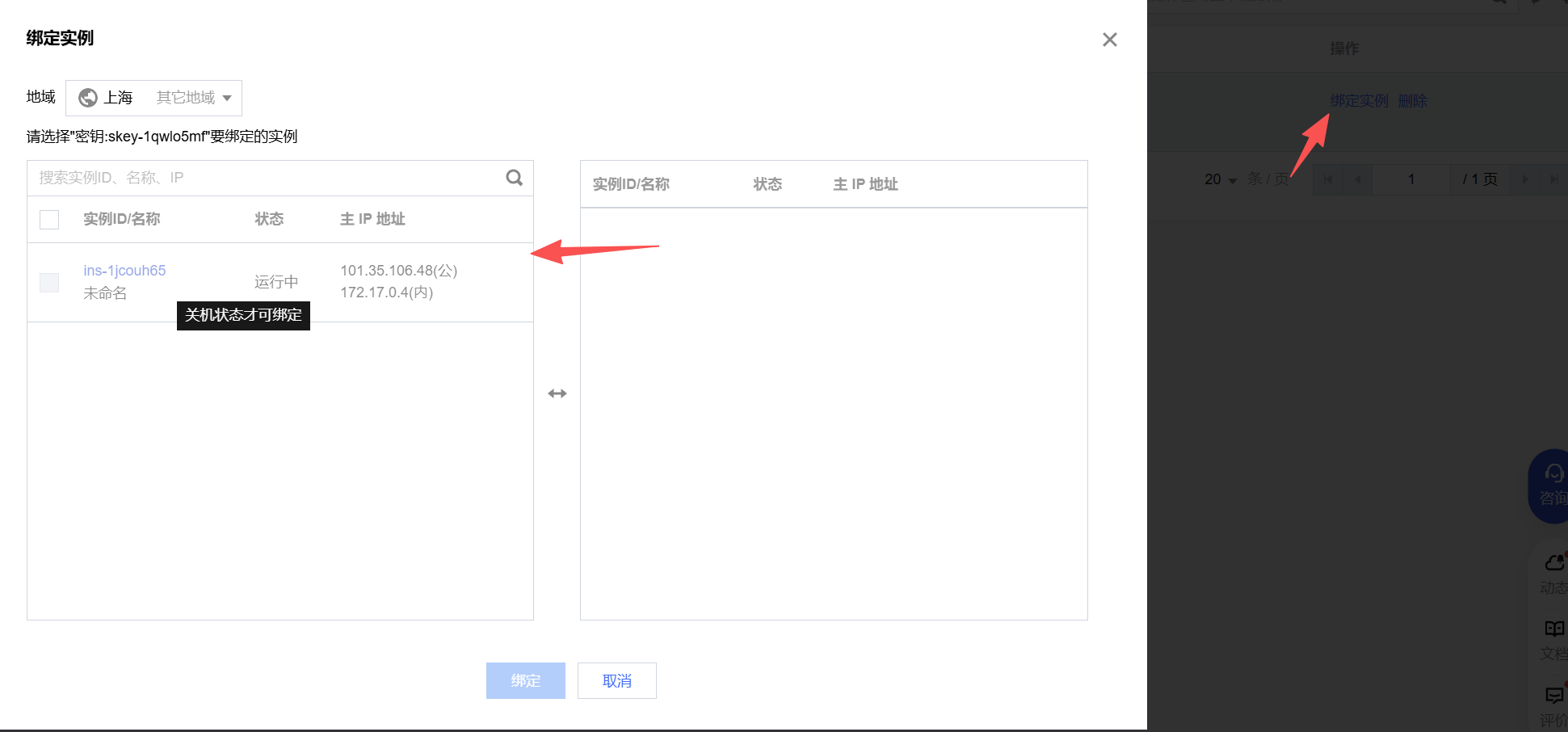Click the globe icon beside 上海
Viewport: 1568px width, 732px height.
click(87, 98)
